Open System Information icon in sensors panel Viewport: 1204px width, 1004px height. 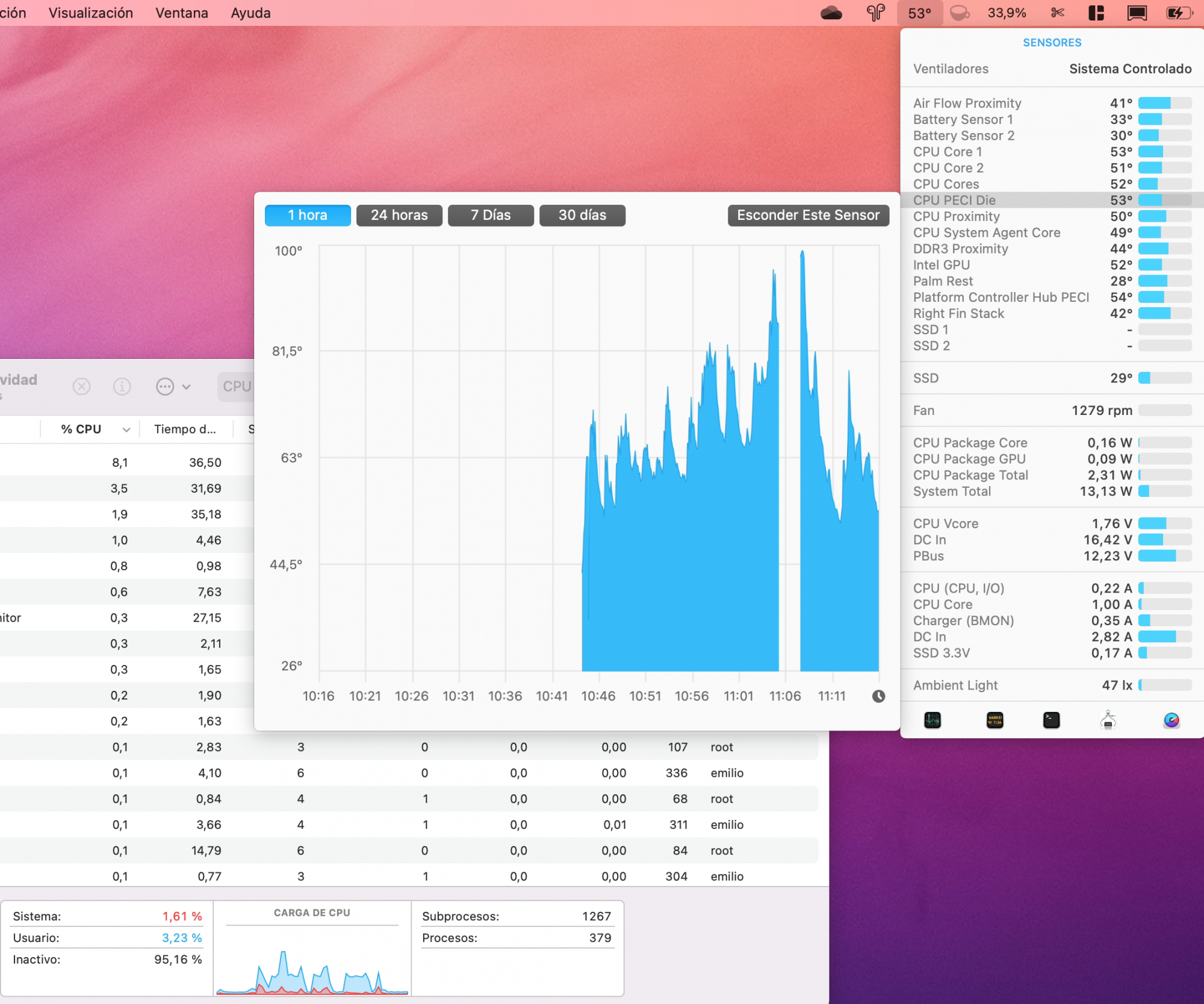point(1108,720)
